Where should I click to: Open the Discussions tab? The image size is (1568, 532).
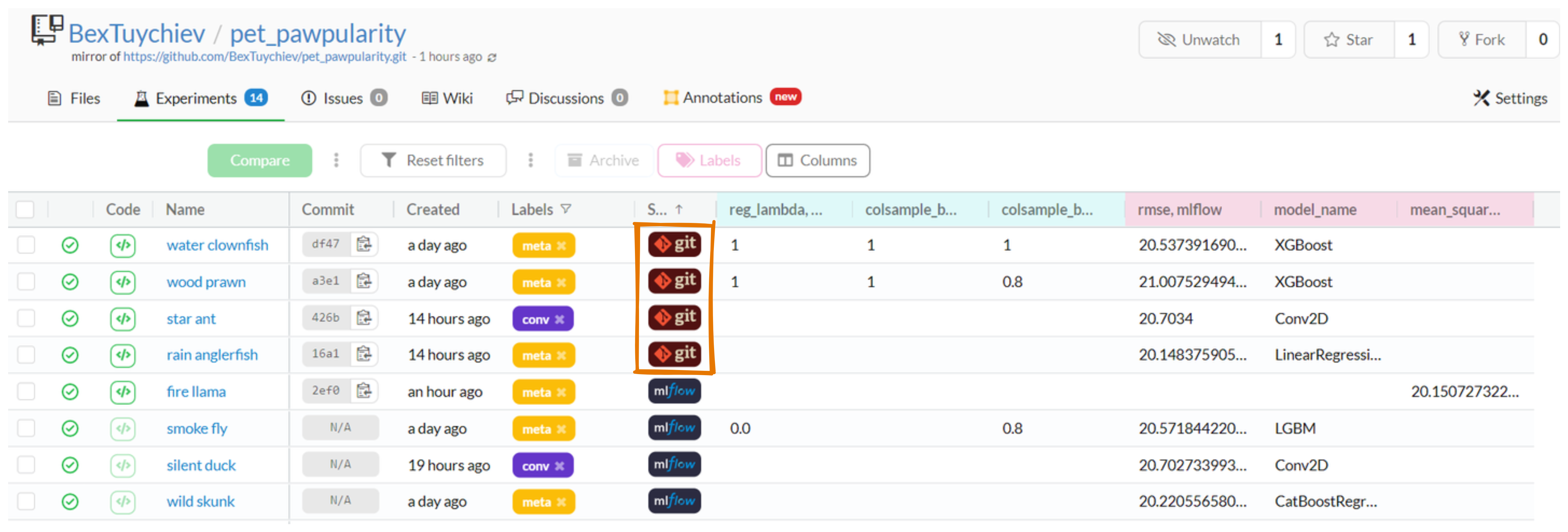click(567, 98)
